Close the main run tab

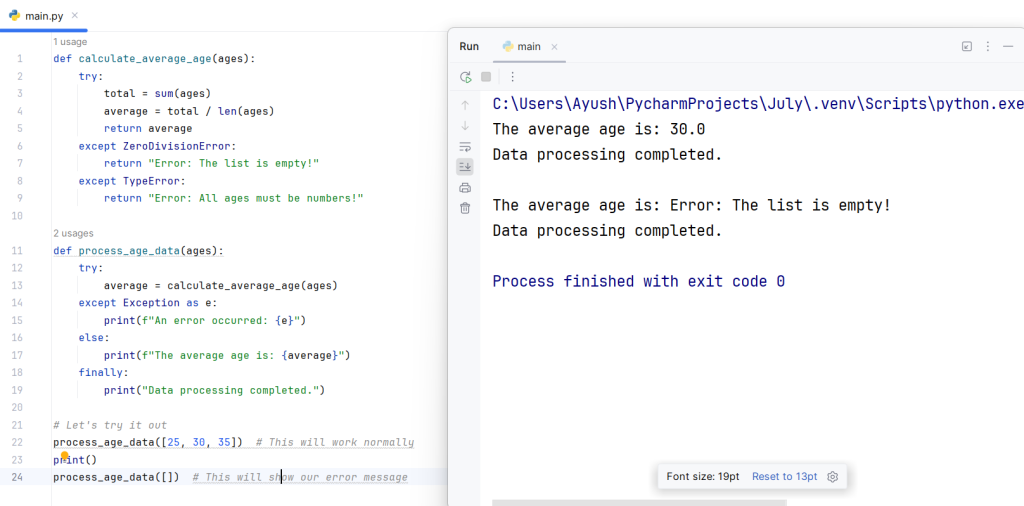tap(554, 47)
